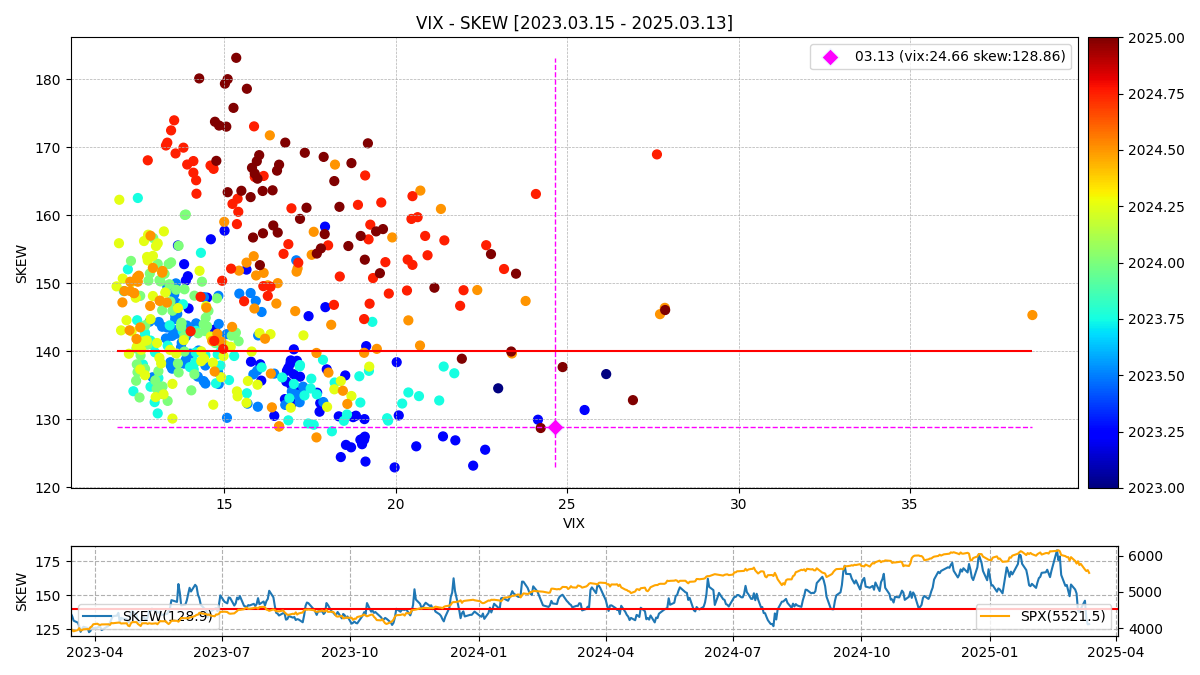The height and width of the screenshot is (675, 1200).
Task: Select the orange outlier point at far right
Action: (x=1032, y=315)
